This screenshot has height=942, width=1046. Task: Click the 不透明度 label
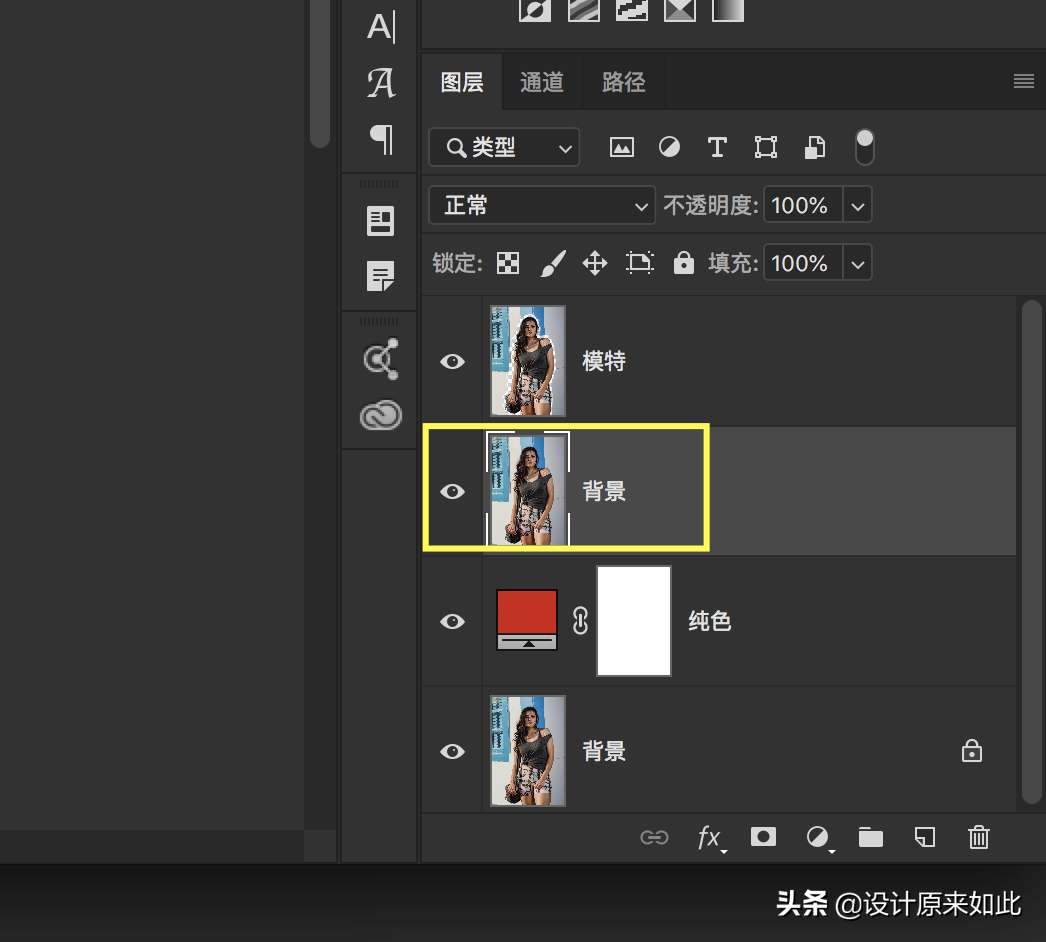point(710,205)
